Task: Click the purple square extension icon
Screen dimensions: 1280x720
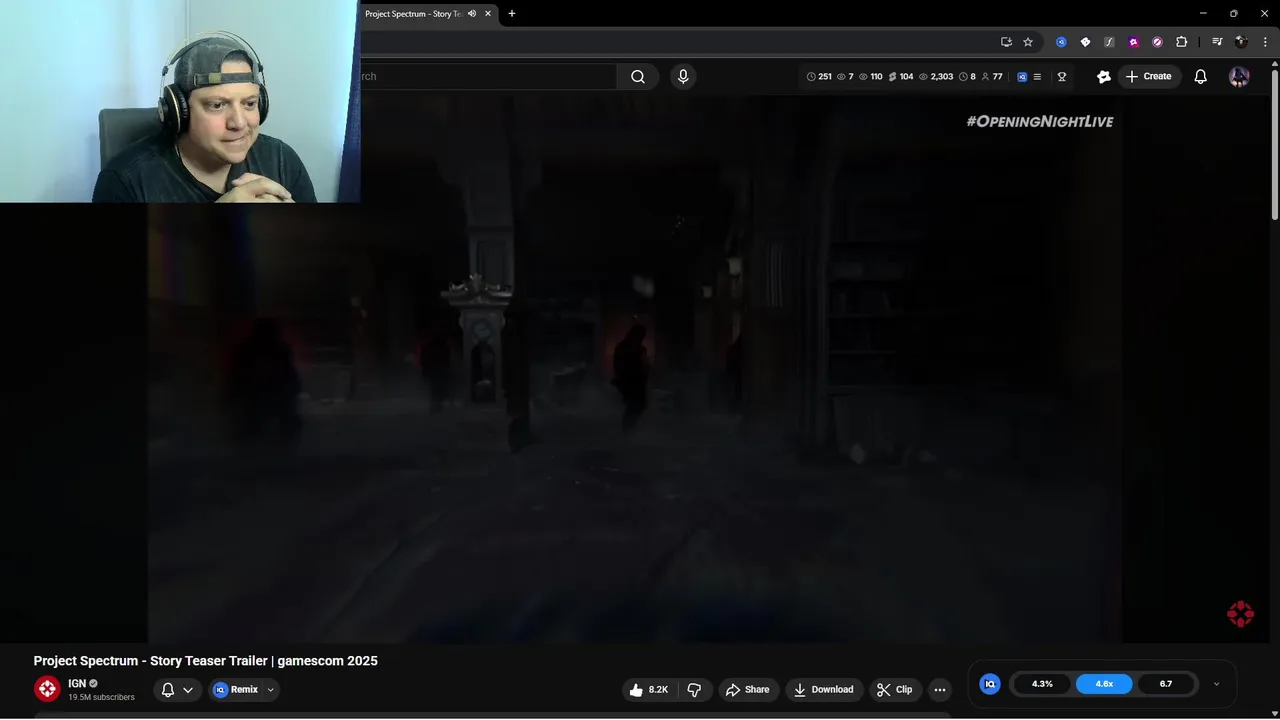Action: tap(1133, 42)
